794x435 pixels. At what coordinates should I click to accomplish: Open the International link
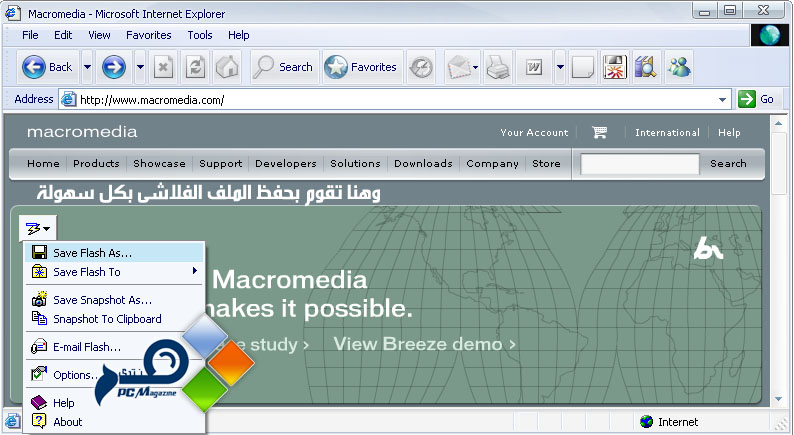point(667,133)
